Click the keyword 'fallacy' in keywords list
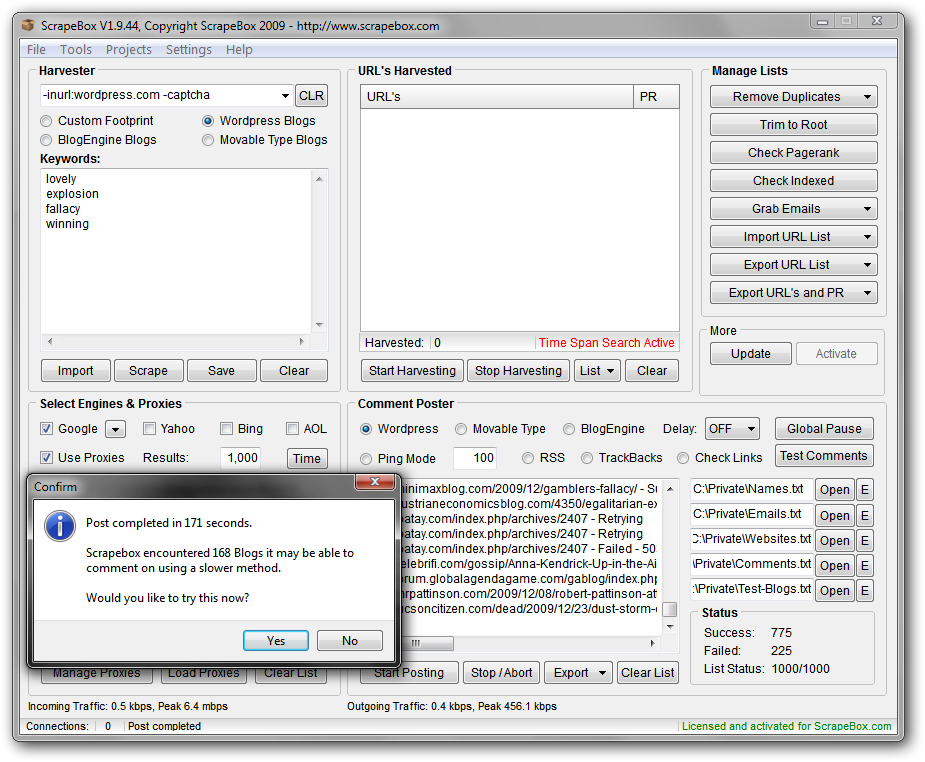This screenshot has width=925, height=762. [63, 209]
